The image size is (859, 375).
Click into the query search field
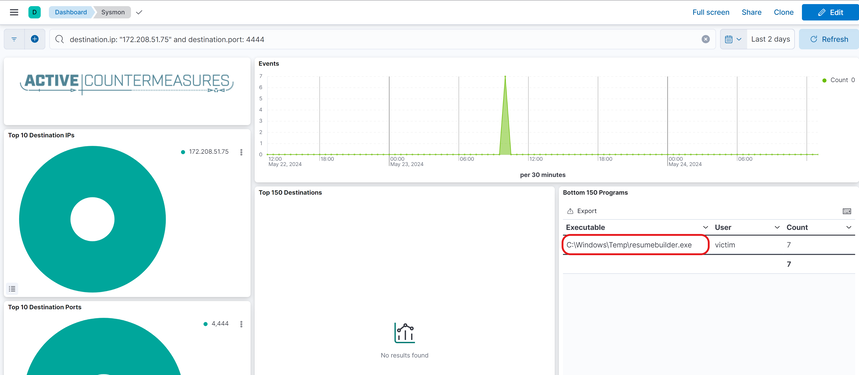tap(382, 39)
